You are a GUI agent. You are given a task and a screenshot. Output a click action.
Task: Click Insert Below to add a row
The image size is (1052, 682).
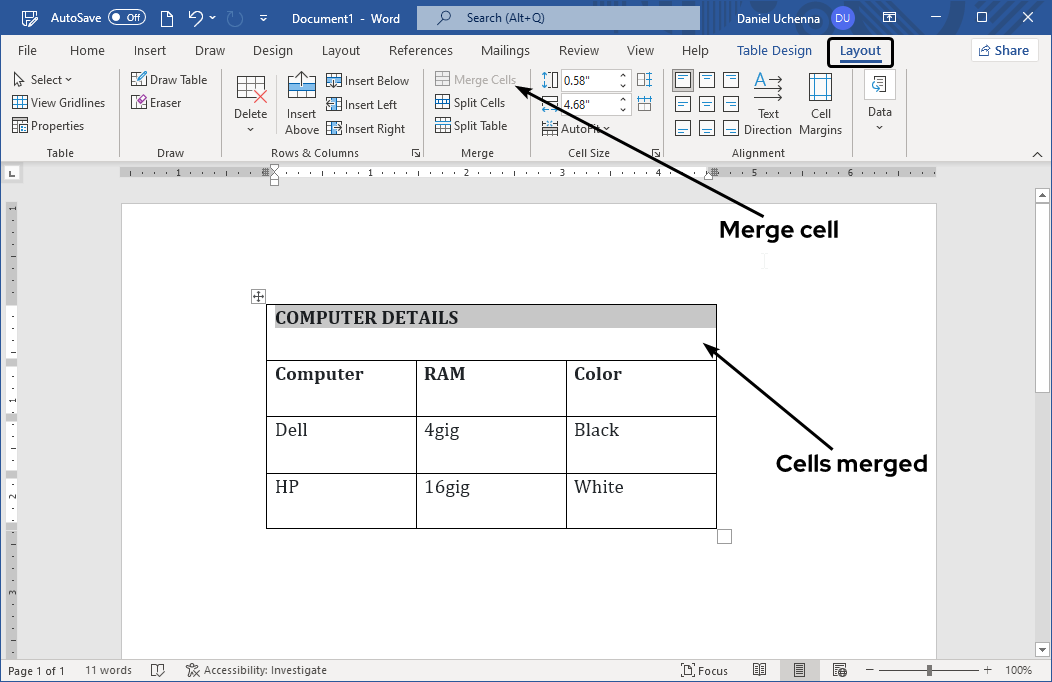pyautogui.click(x=368, y=80)
